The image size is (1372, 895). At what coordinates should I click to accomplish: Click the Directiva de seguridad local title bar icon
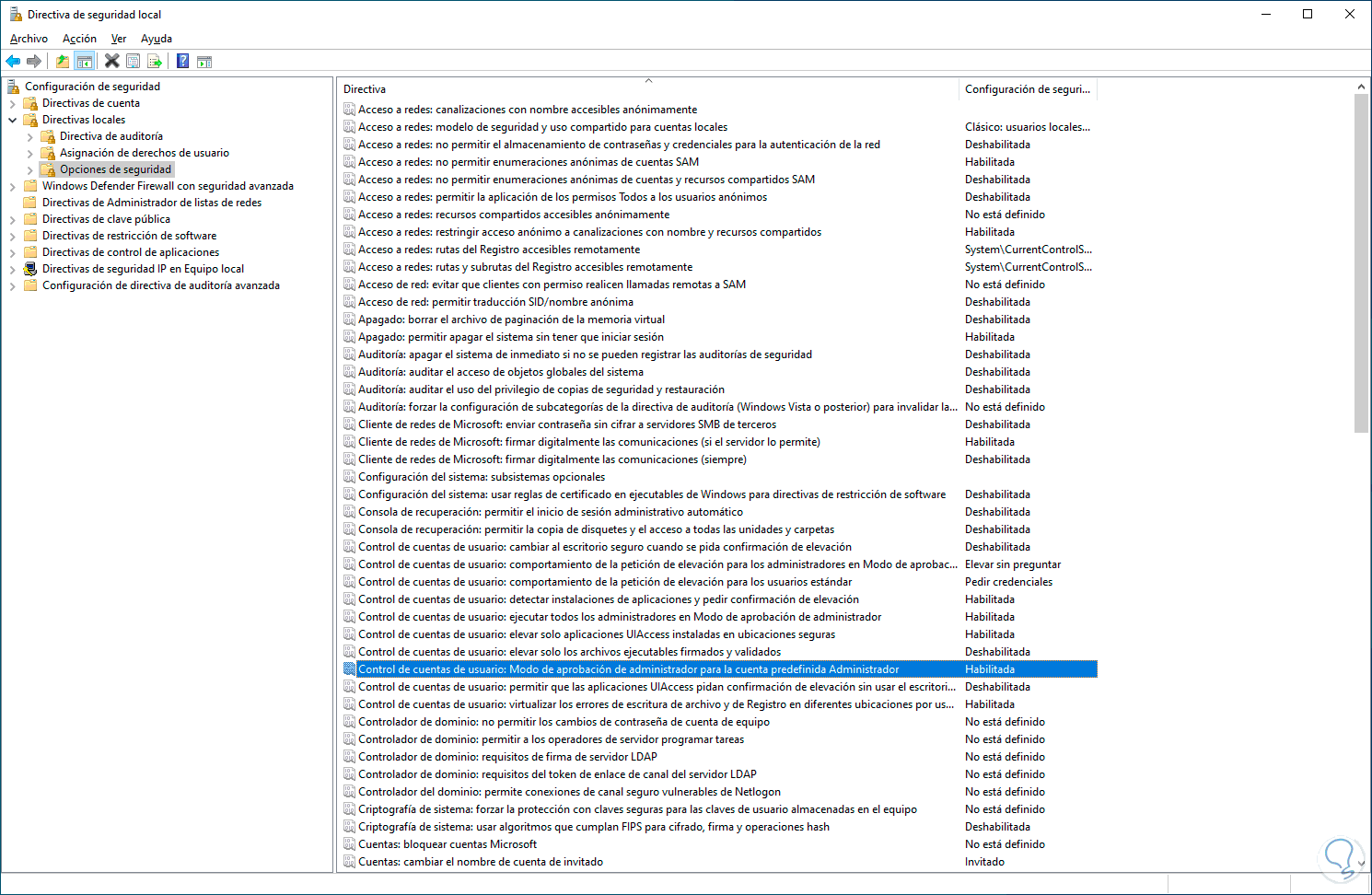(15, 14)
